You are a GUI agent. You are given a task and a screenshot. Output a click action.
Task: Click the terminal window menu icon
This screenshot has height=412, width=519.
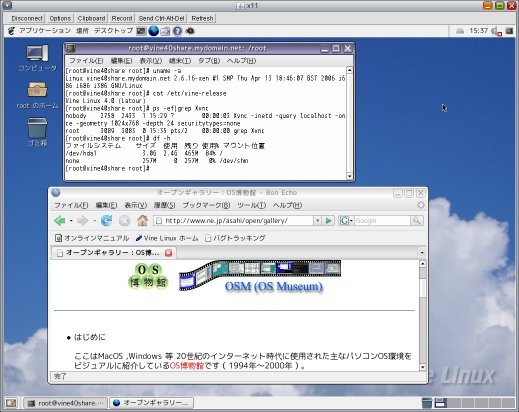point(70,48)
